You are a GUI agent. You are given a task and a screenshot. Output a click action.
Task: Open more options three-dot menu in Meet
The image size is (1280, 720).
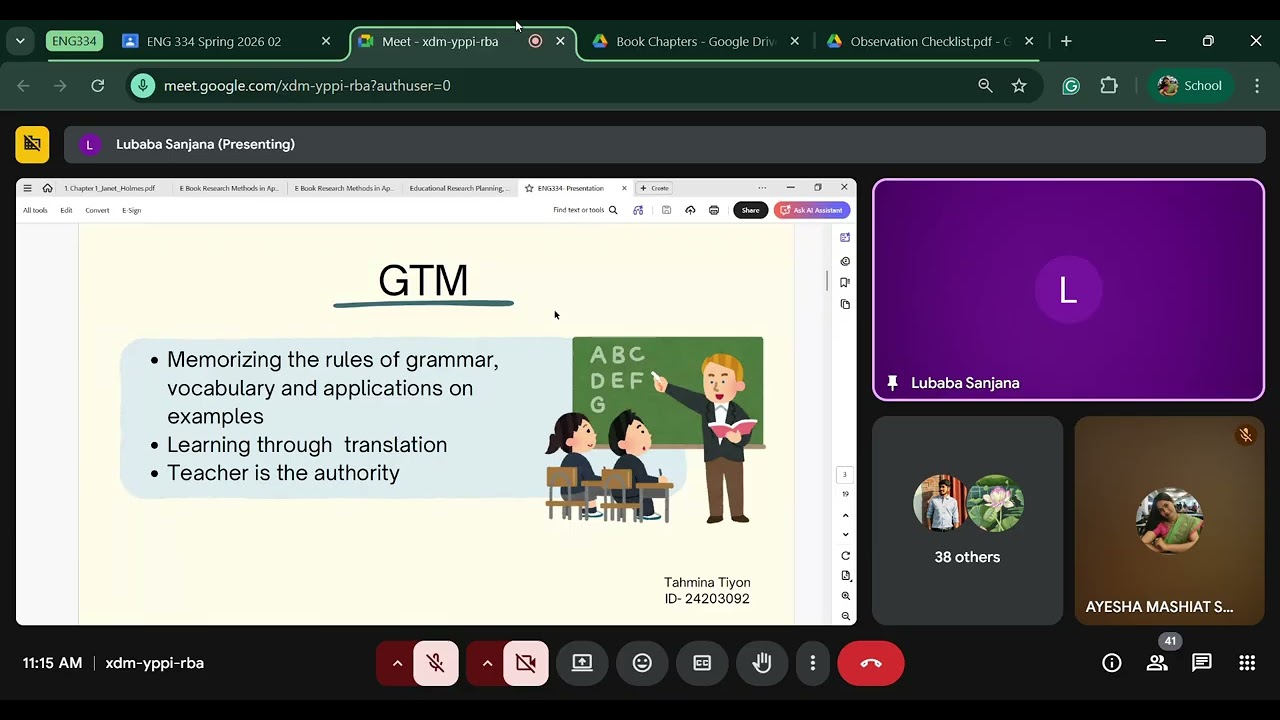(x=813, y=663)
